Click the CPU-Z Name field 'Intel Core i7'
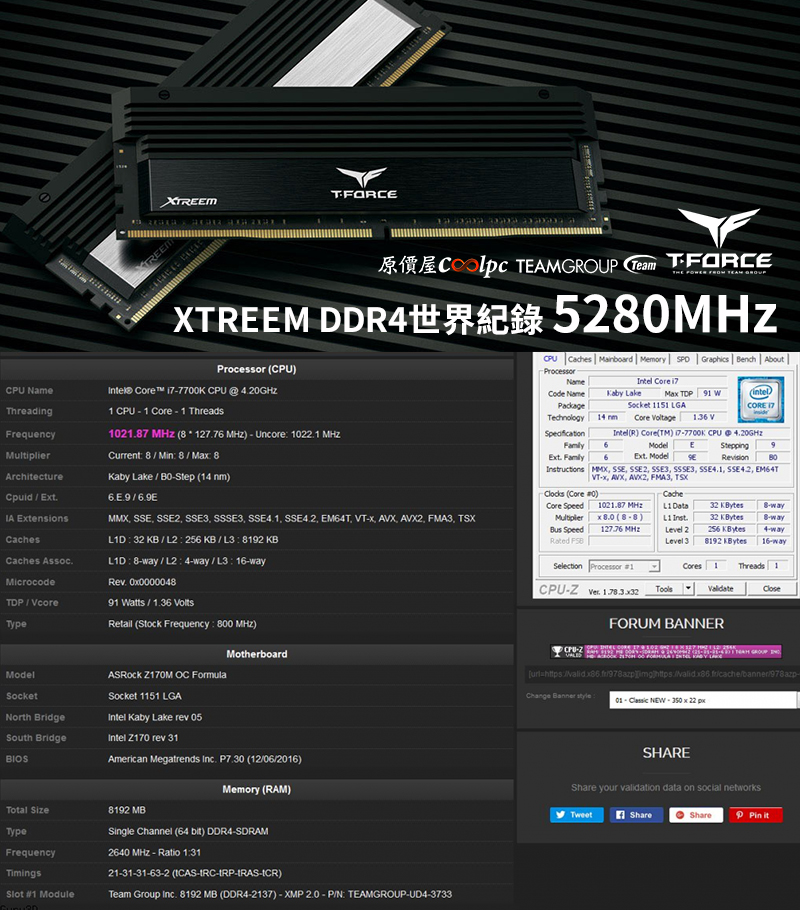The height and width of the screenshot is (910, 800). pos(658,381)
